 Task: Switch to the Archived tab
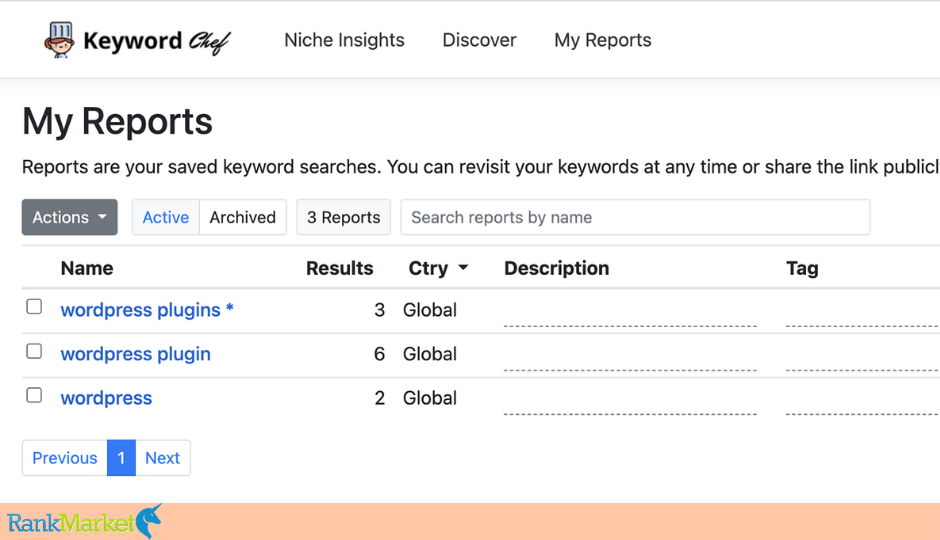242,217
